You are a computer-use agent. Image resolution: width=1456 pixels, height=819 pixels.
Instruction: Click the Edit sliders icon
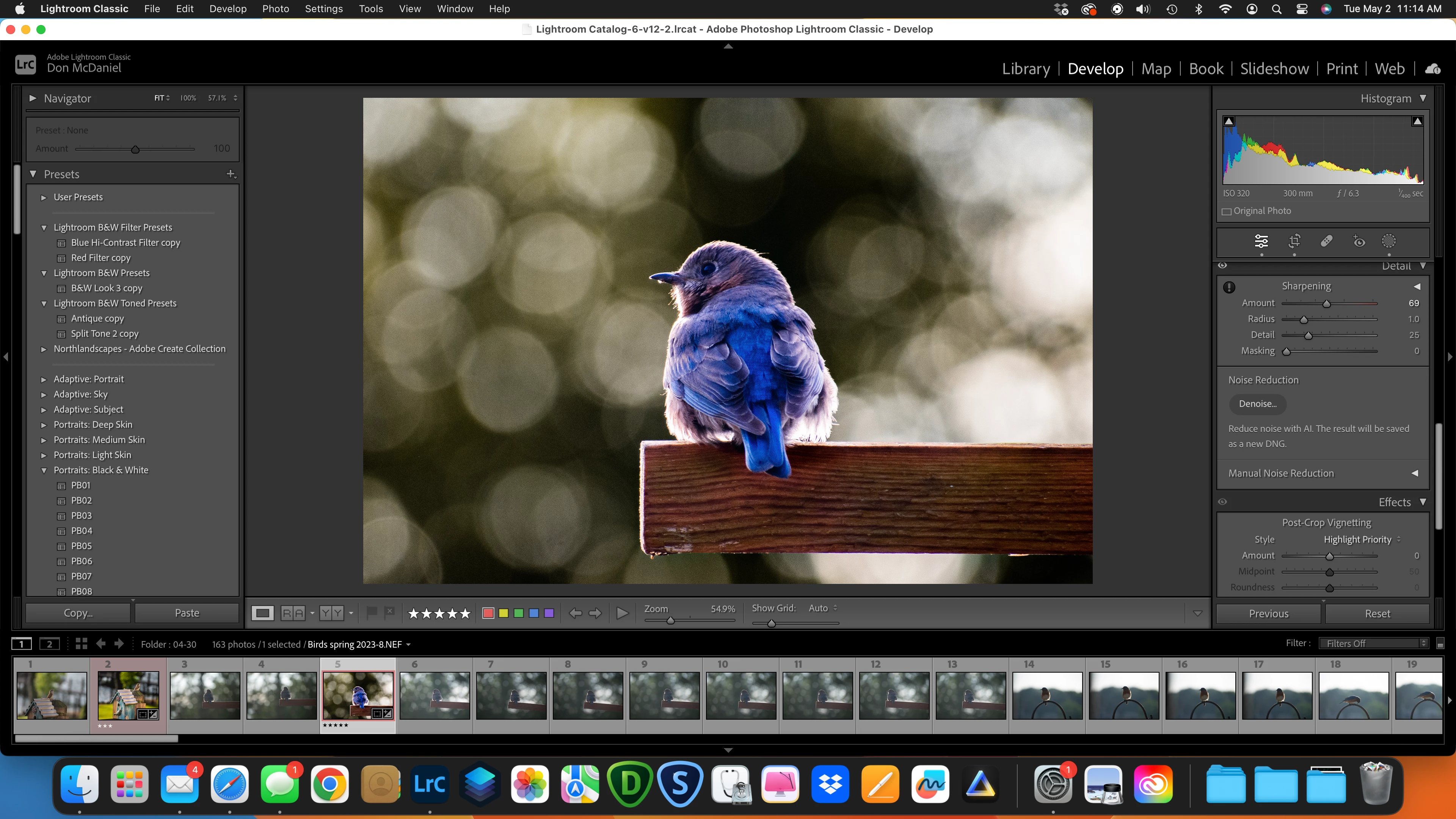pos(1261,242)
